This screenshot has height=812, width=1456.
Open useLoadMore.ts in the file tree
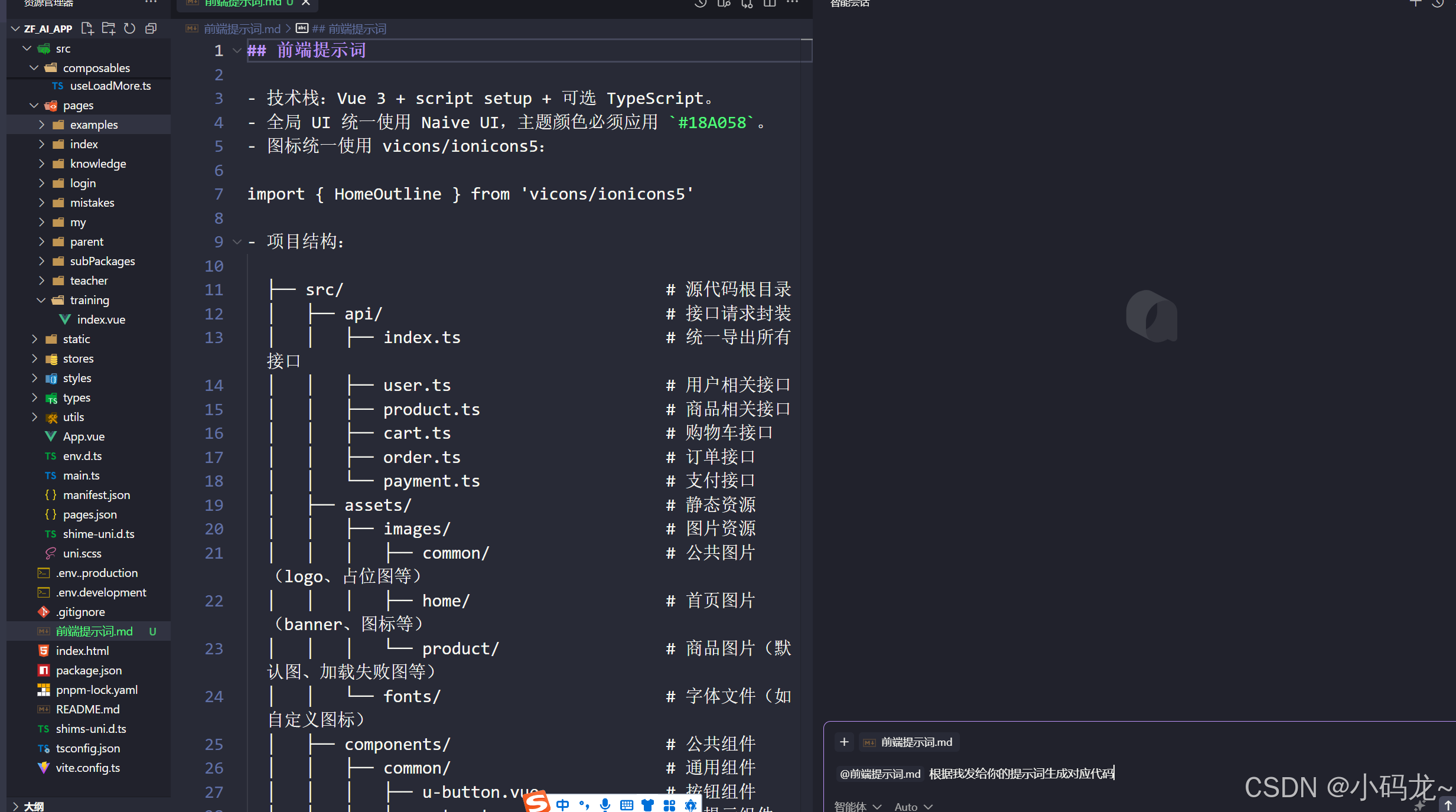[110, 86]
